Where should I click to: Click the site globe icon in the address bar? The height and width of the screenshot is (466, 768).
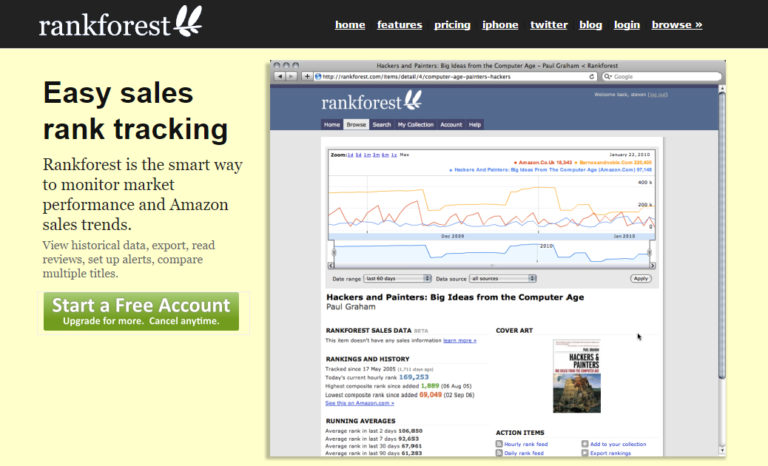pyautogui.click(x=318, y=76)
